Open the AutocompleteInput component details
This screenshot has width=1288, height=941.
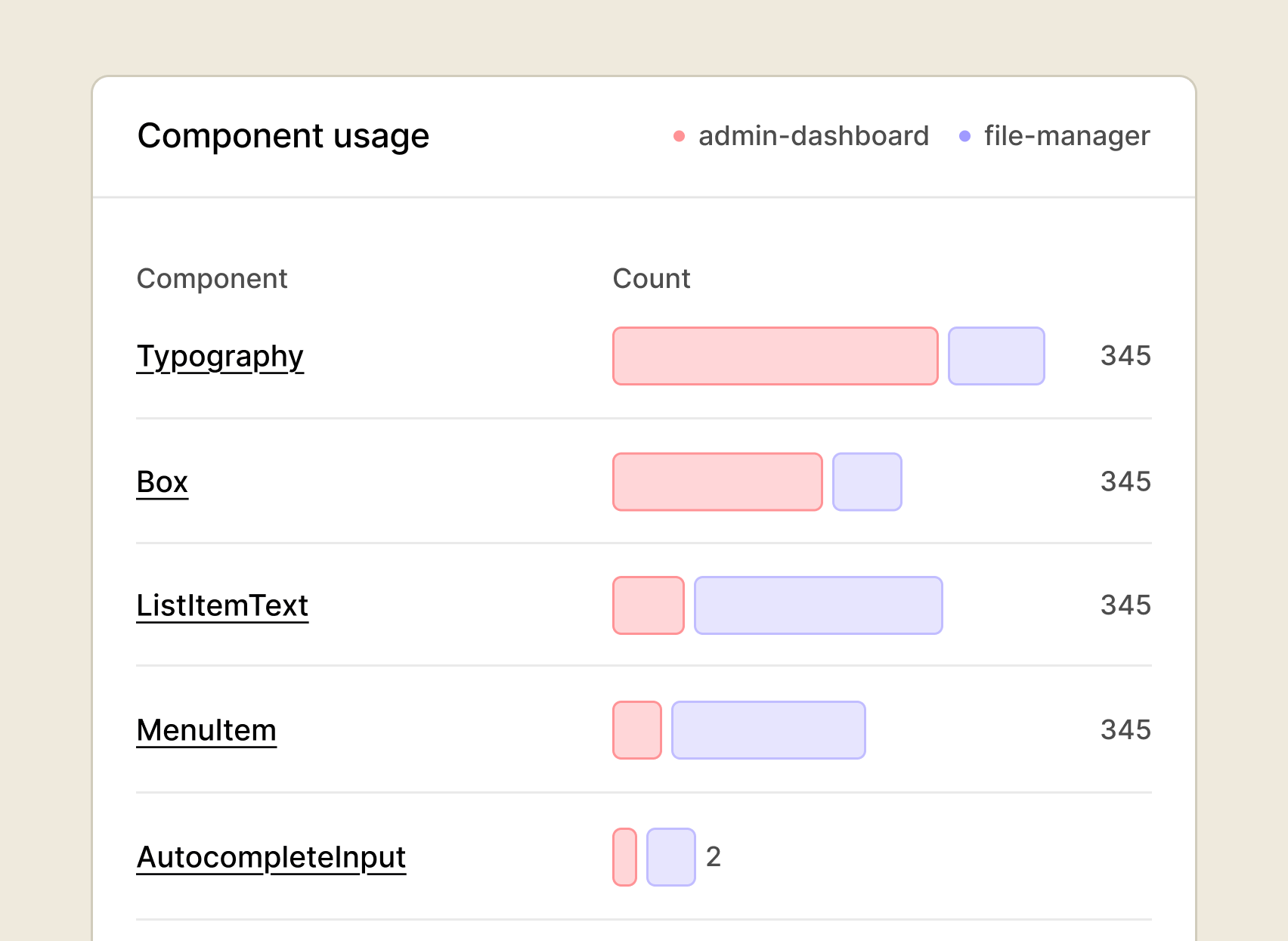[x=271, y=856]
